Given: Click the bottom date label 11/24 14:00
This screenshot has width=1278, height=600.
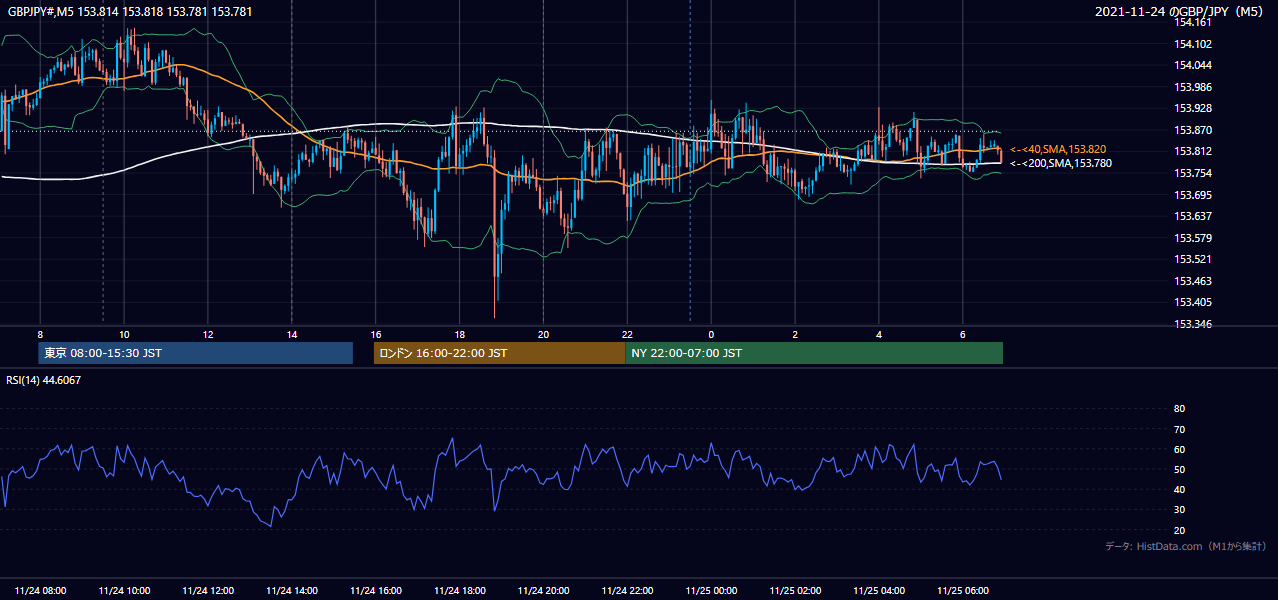Looking at the screenshot, I should 292,590.
